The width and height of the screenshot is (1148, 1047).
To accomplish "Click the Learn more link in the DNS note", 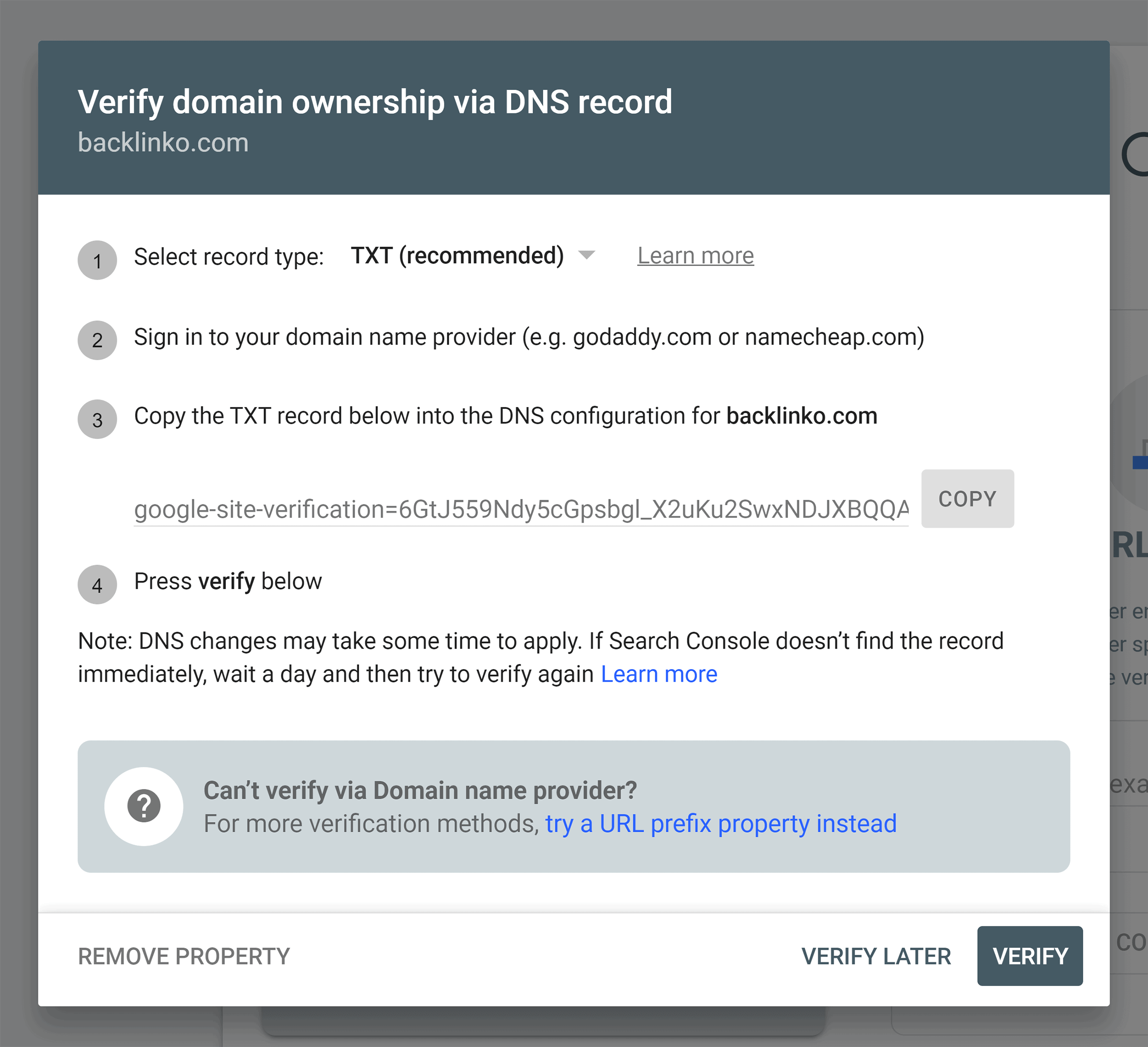I will tap(658, 673).
